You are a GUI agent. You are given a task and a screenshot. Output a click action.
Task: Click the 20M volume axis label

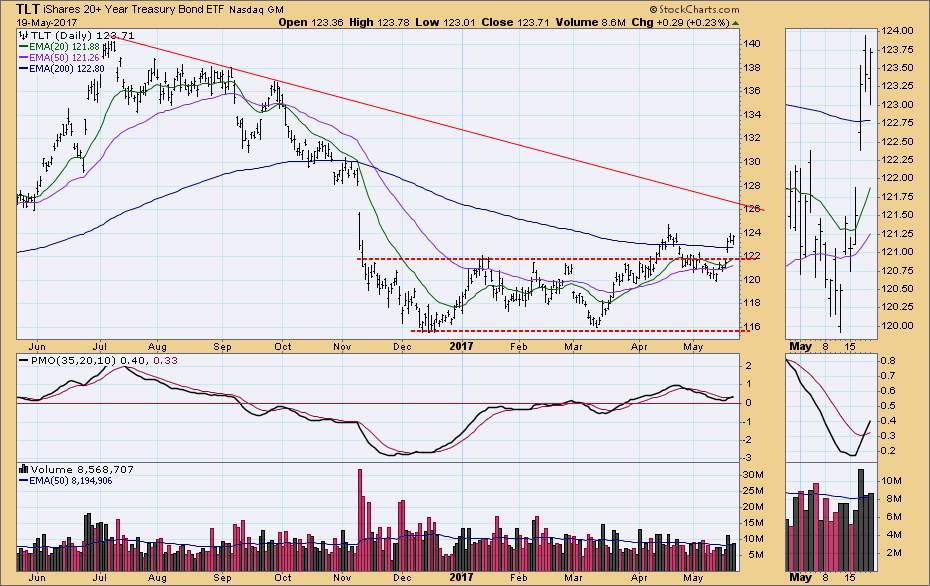coord(753,507)
